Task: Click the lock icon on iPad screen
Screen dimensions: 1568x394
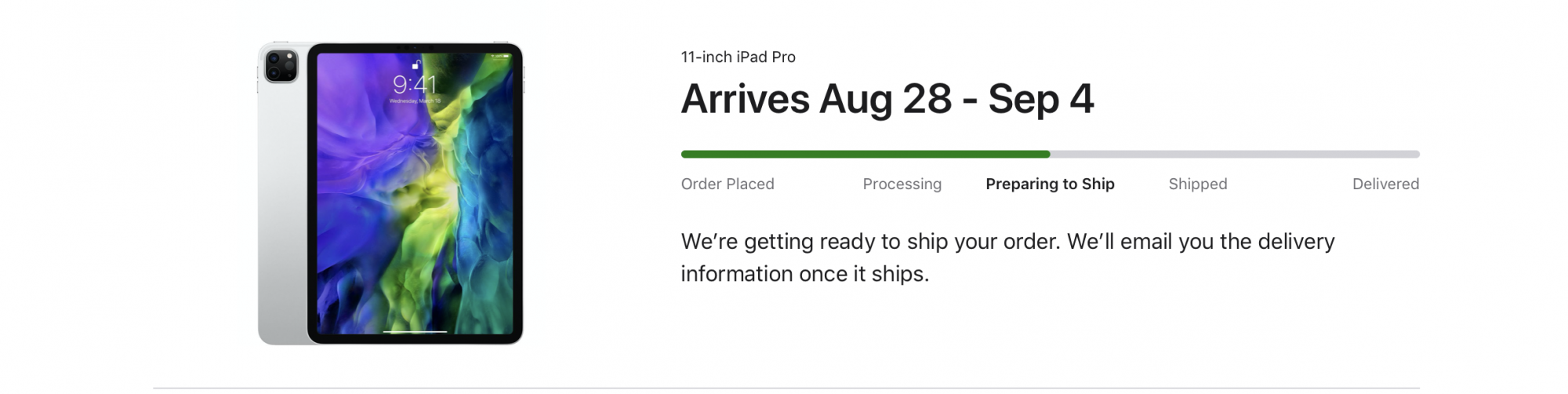Action: point(416,64)
